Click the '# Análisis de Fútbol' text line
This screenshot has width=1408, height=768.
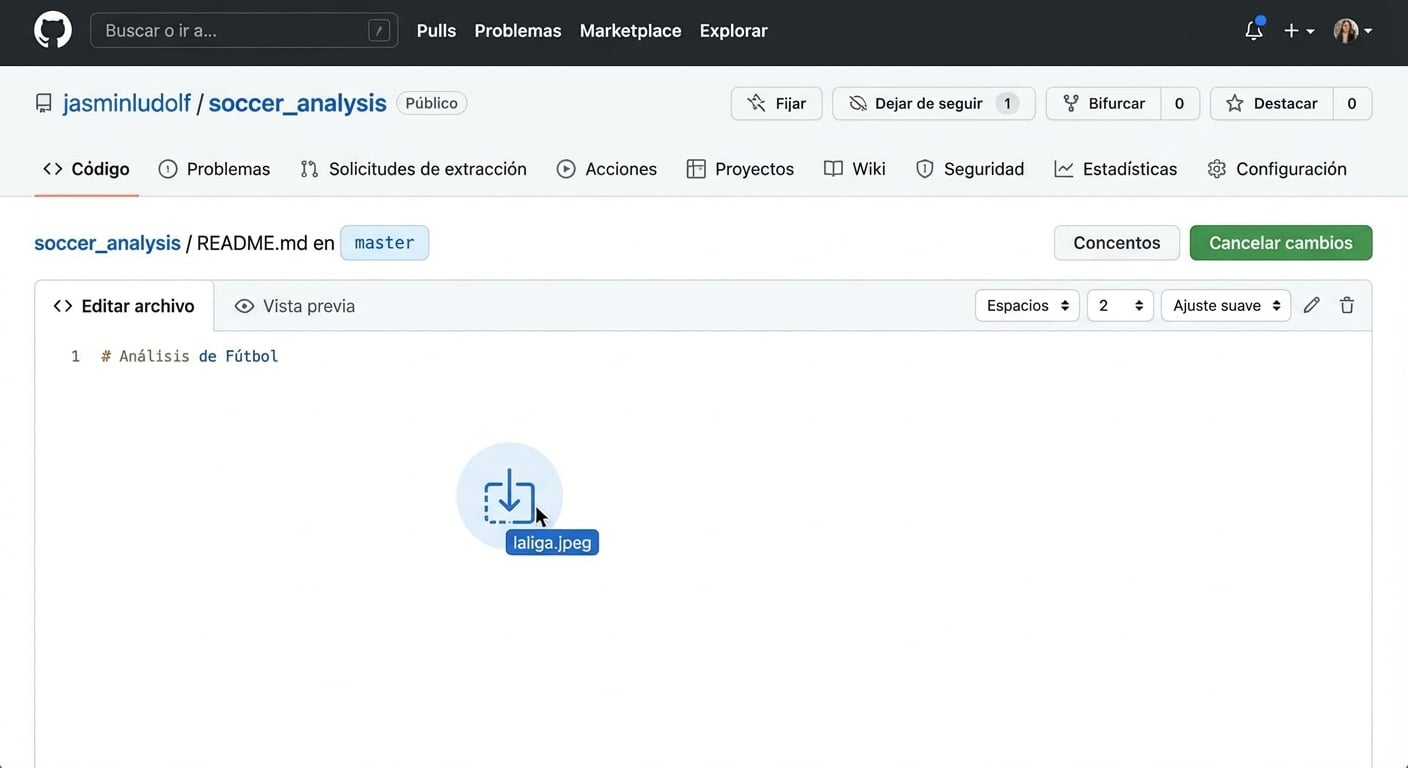point(189,356)
